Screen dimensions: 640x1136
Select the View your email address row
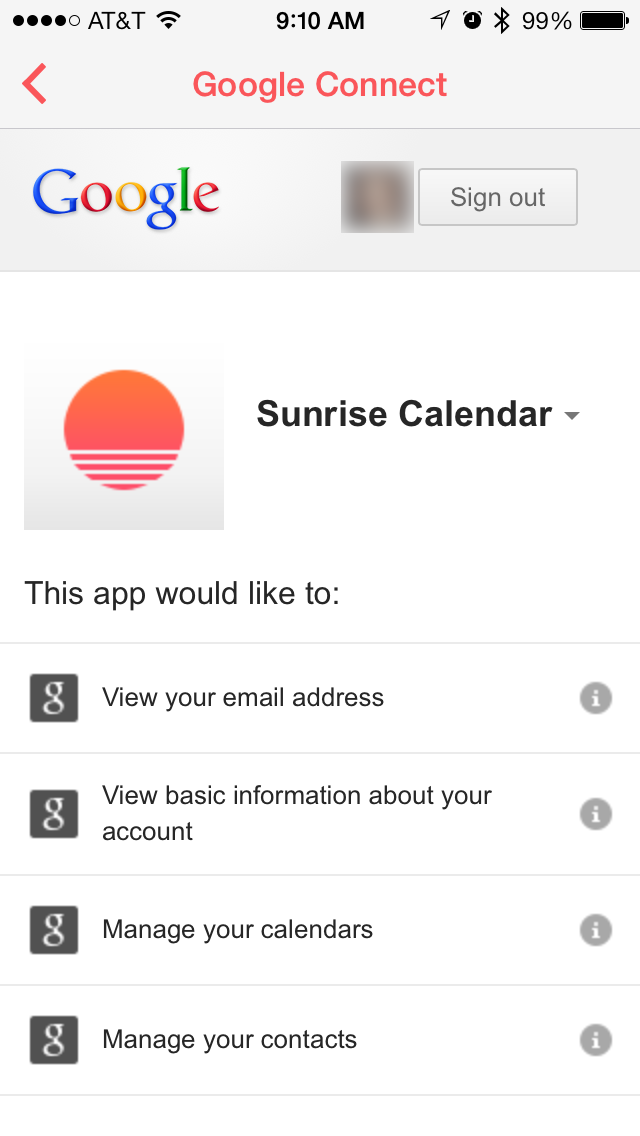click(x=243, y=698)
